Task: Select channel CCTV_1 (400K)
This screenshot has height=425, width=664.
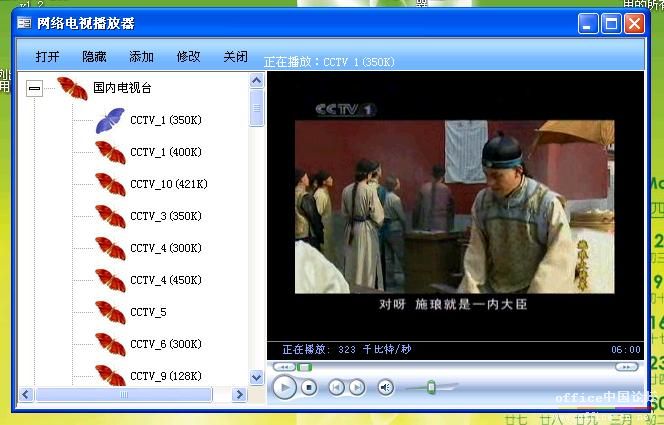Action: [x=166, y=152]
